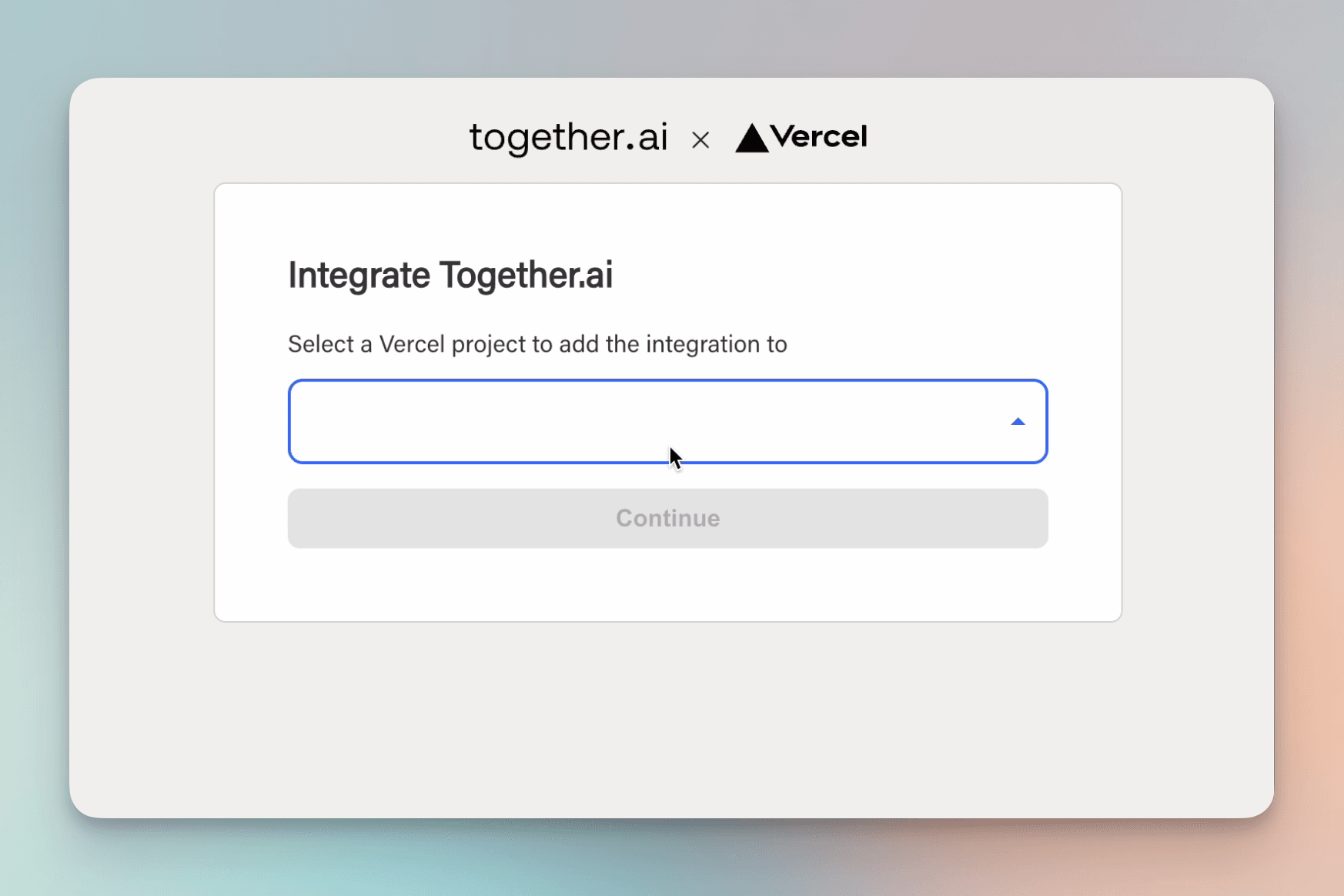The height and width of the screenshot is (896, 1344).
Task: Click the "Integrate Together.ai" heading
Action: [x=450, y=276]
